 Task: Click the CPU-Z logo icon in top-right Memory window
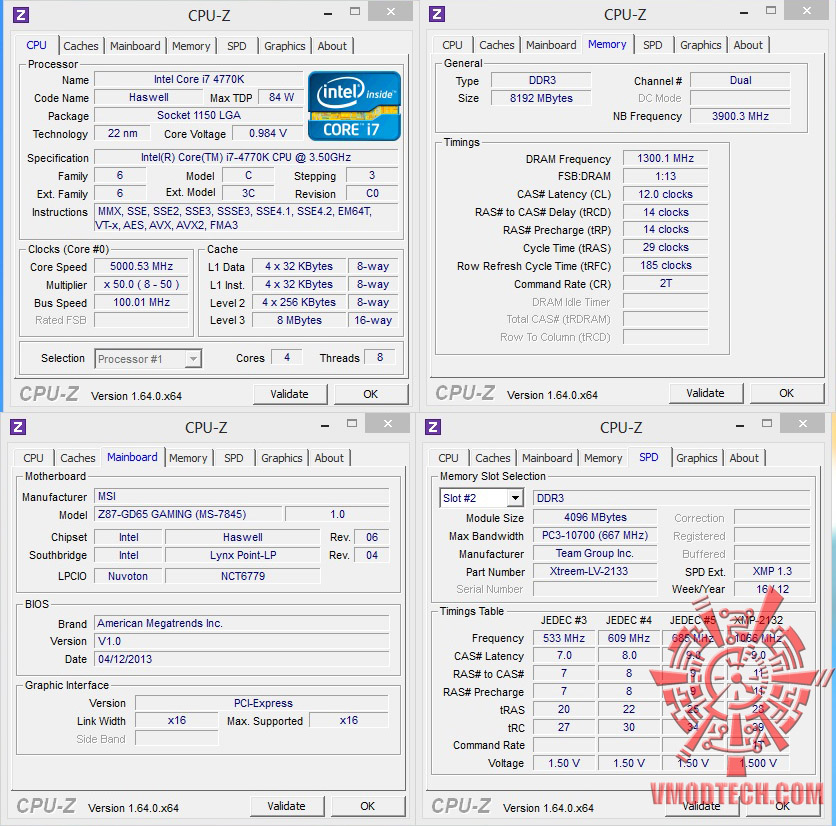437,14
